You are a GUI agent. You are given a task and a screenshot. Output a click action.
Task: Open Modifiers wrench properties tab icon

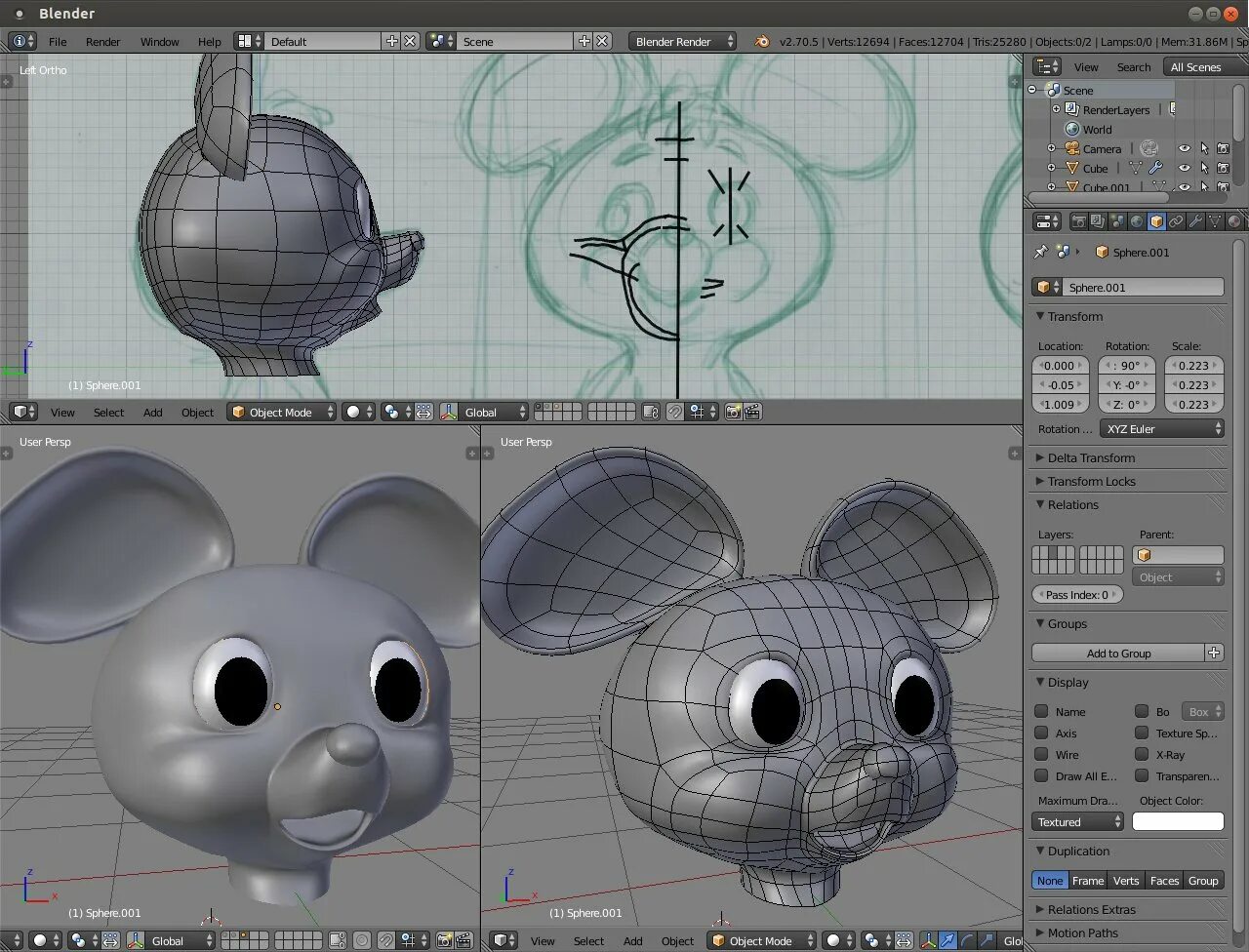click(x=1195, y=221)
